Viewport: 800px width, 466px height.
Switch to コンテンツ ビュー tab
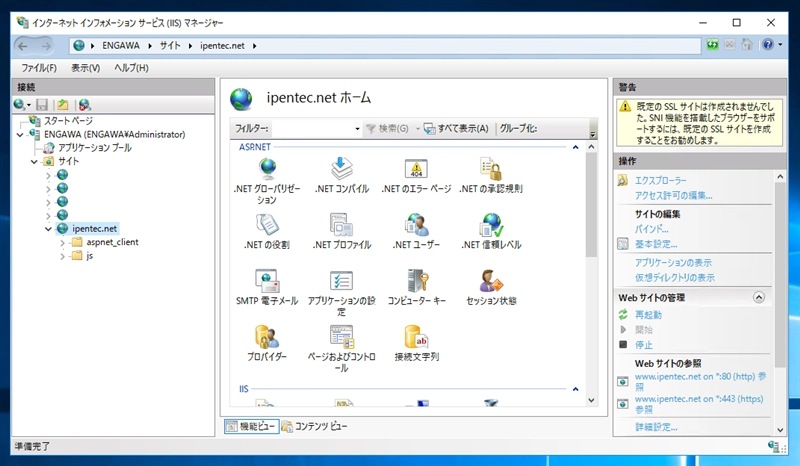click(314, 426)
